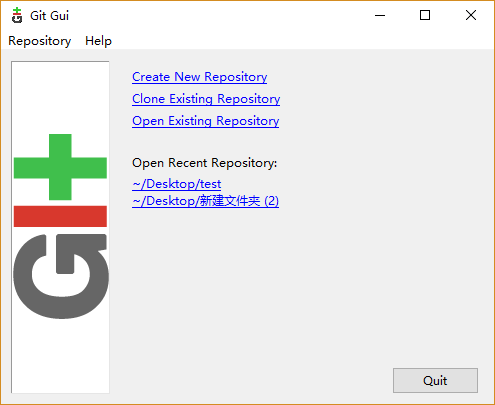The height and width of the screenshot is (405, 495).
Task: Click the Git Gui title bar icon
Action: click(x=17, y=15)
